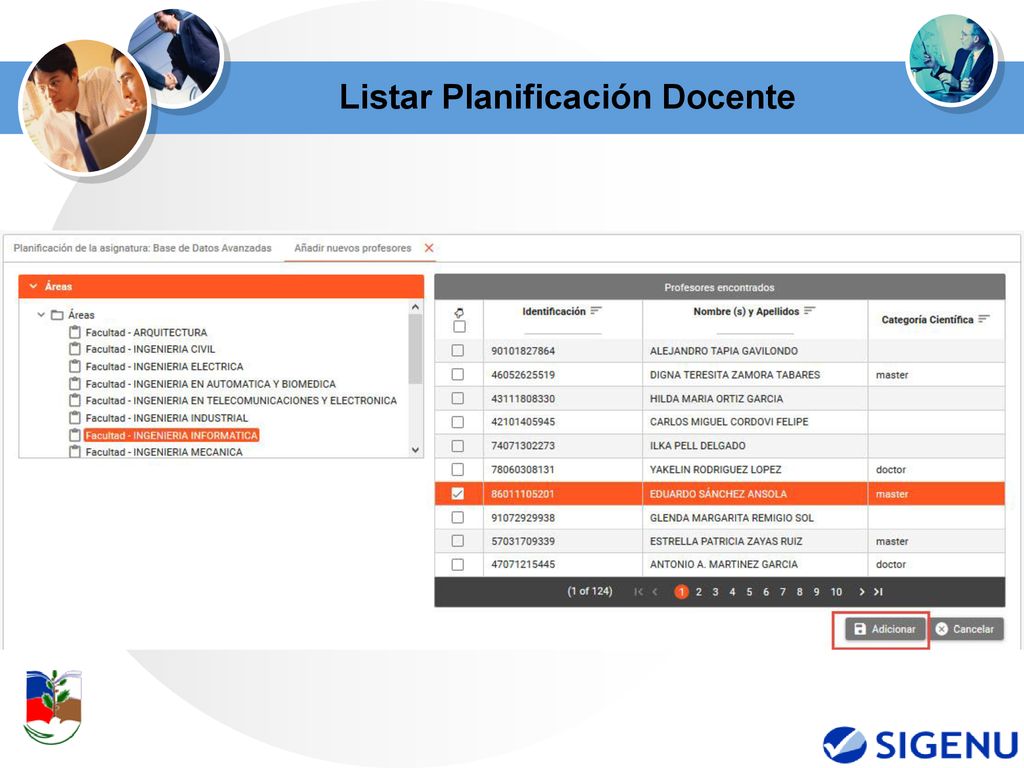Go to the previous page of results
This screenshot has height=768, width=1024.
pyautogui.click(x=655, y=592)
